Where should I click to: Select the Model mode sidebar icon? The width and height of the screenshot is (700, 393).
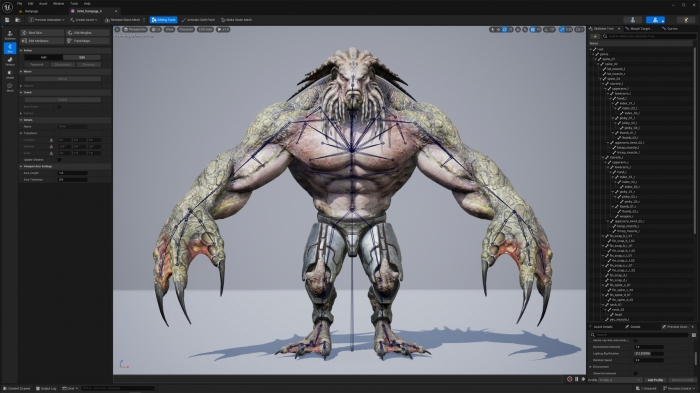[x=10, y=74]
